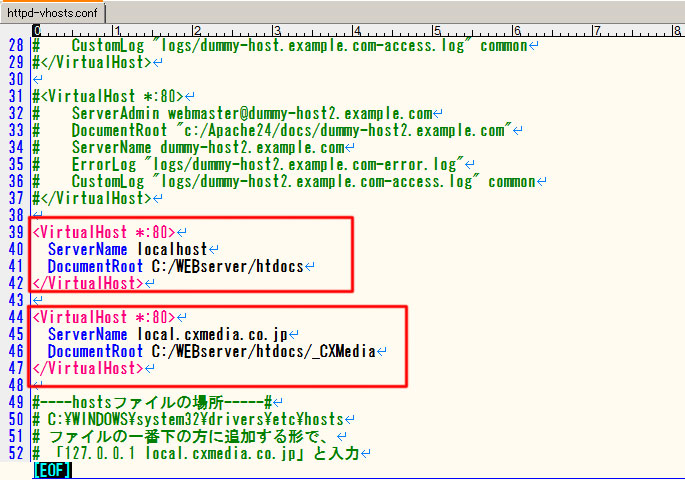Click the ErrorLog dummy-host2 comment line
The width and height of the screenshot is (685, 480).
[x=268, y=164]
